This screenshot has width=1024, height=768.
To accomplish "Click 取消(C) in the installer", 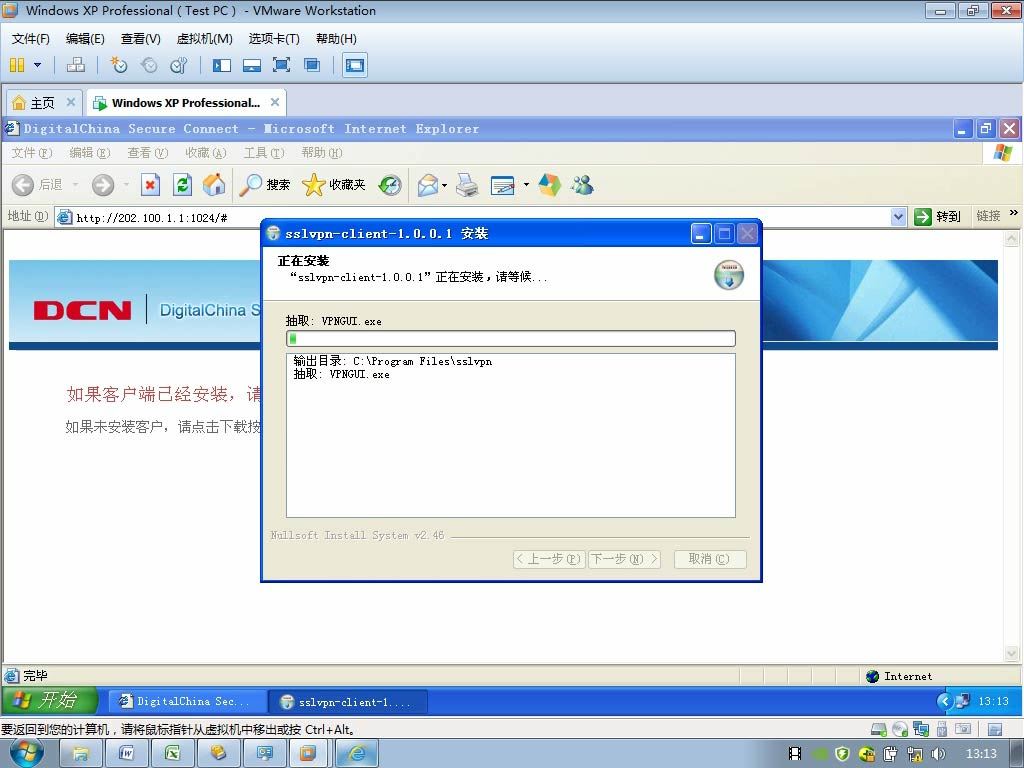I will click(709, 559).
